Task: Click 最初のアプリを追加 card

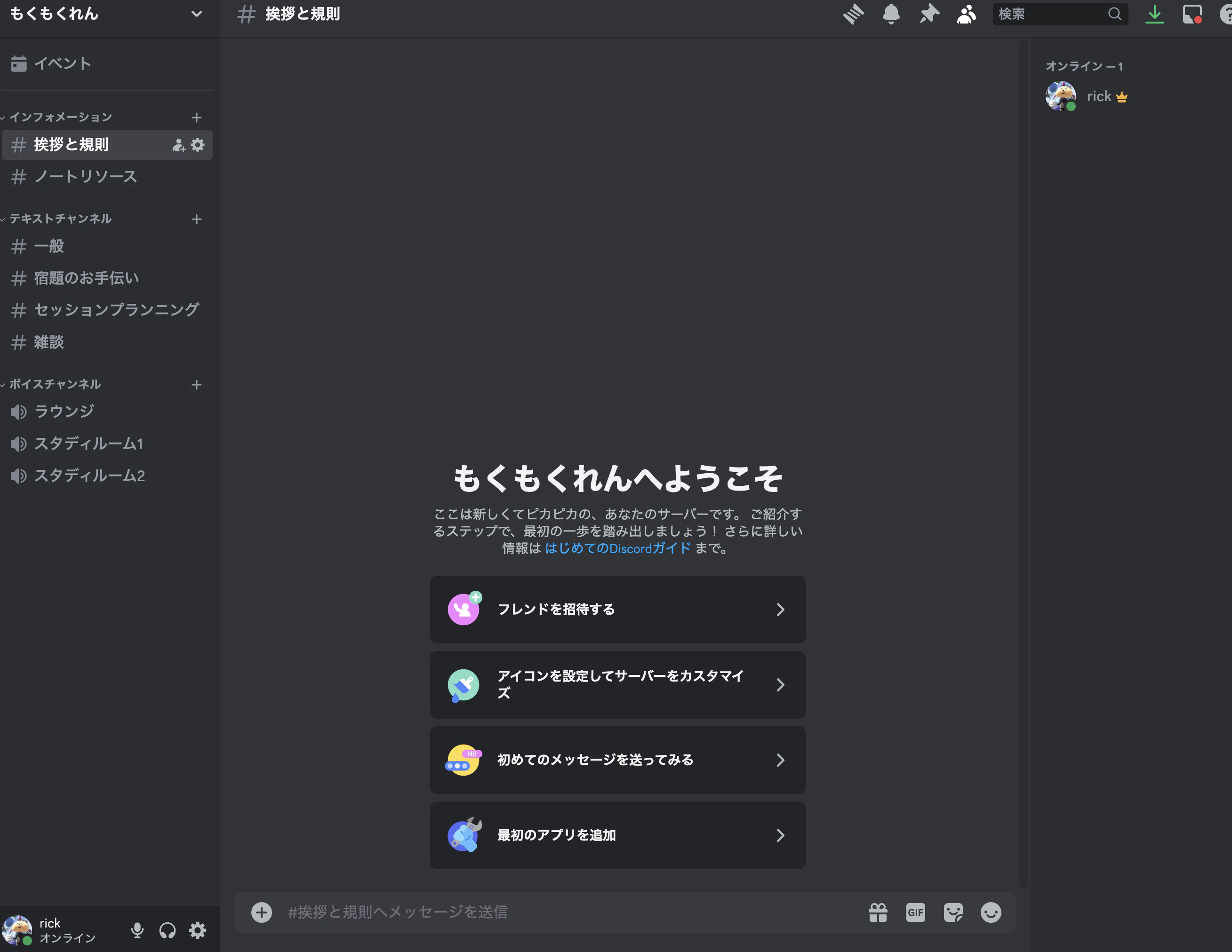Action: 617,835
